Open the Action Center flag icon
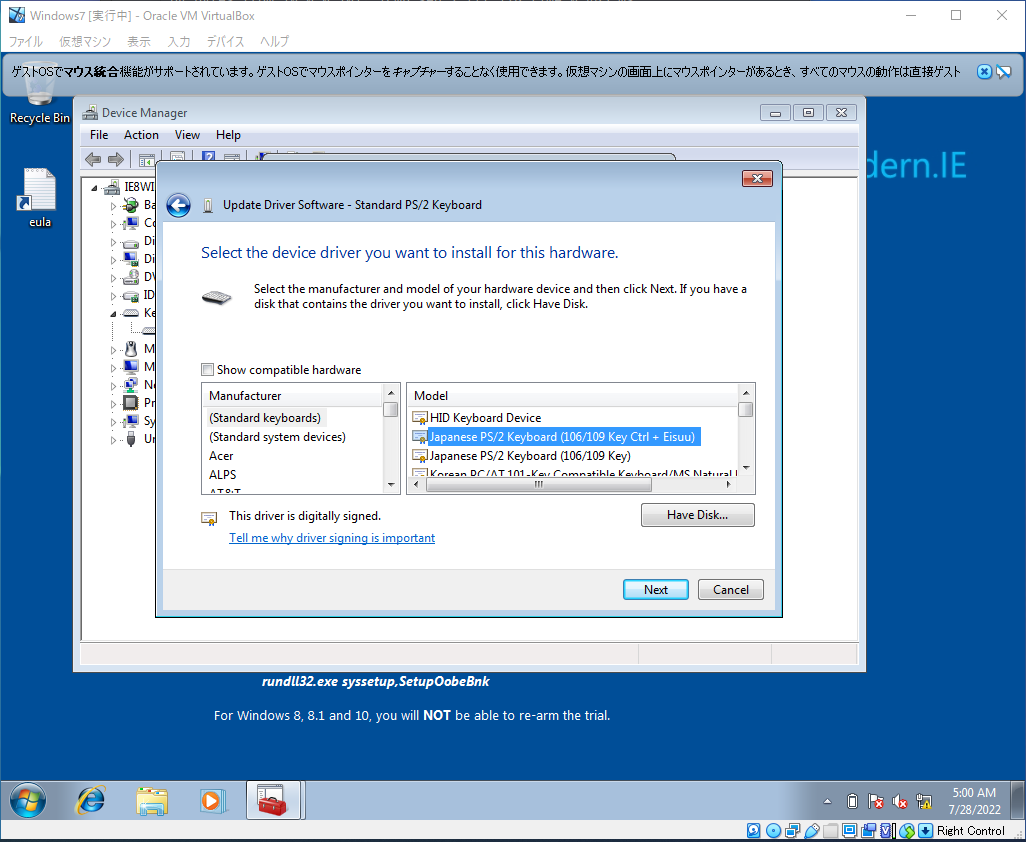The image size is (1026, 842). [876, 801]
